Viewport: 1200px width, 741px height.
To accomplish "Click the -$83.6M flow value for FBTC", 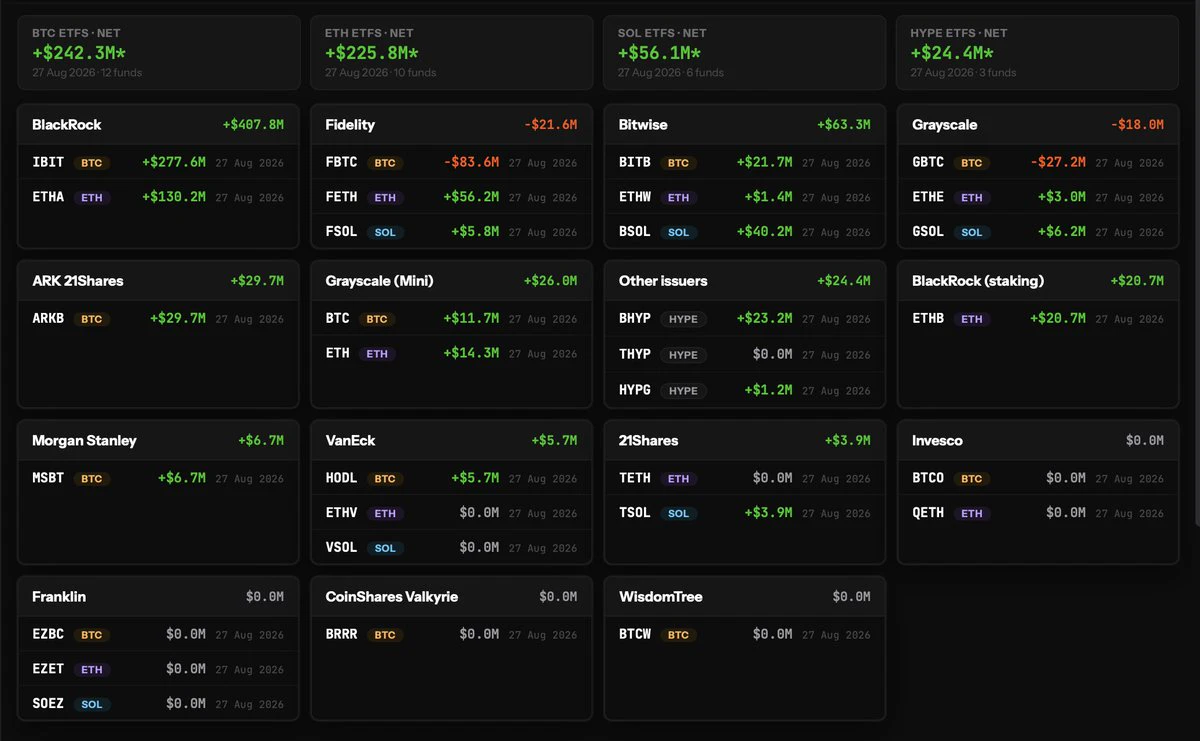I will pyautogui.click(x=471, y=162).
